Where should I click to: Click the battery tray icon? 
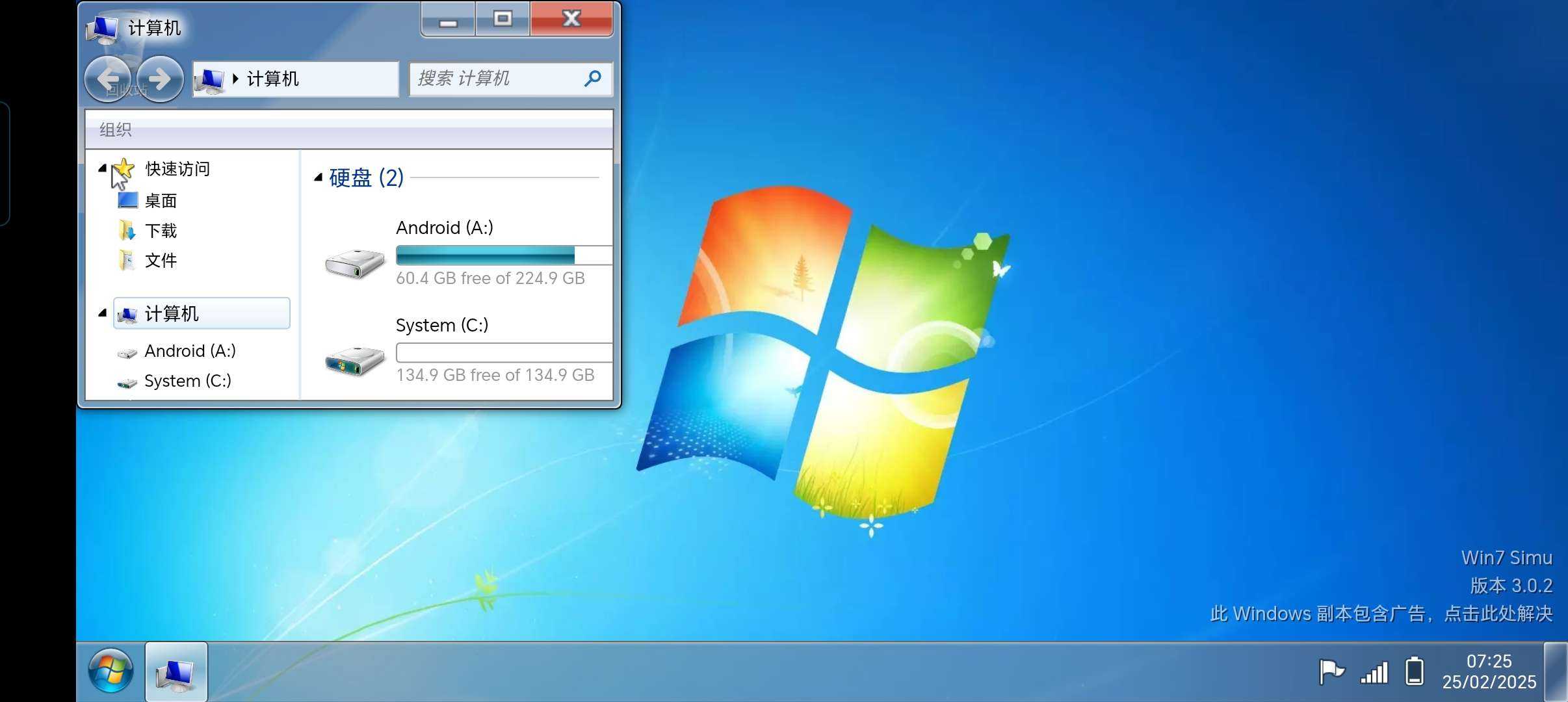tap(1415, 671)
